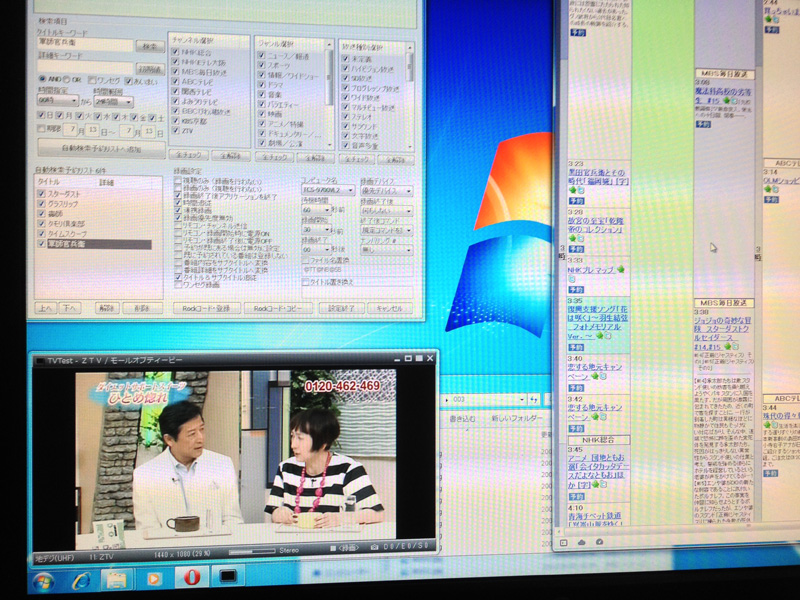Screen dimensions: 800x600
Task: Click the 下へ button
Action: tap(70, 308)
